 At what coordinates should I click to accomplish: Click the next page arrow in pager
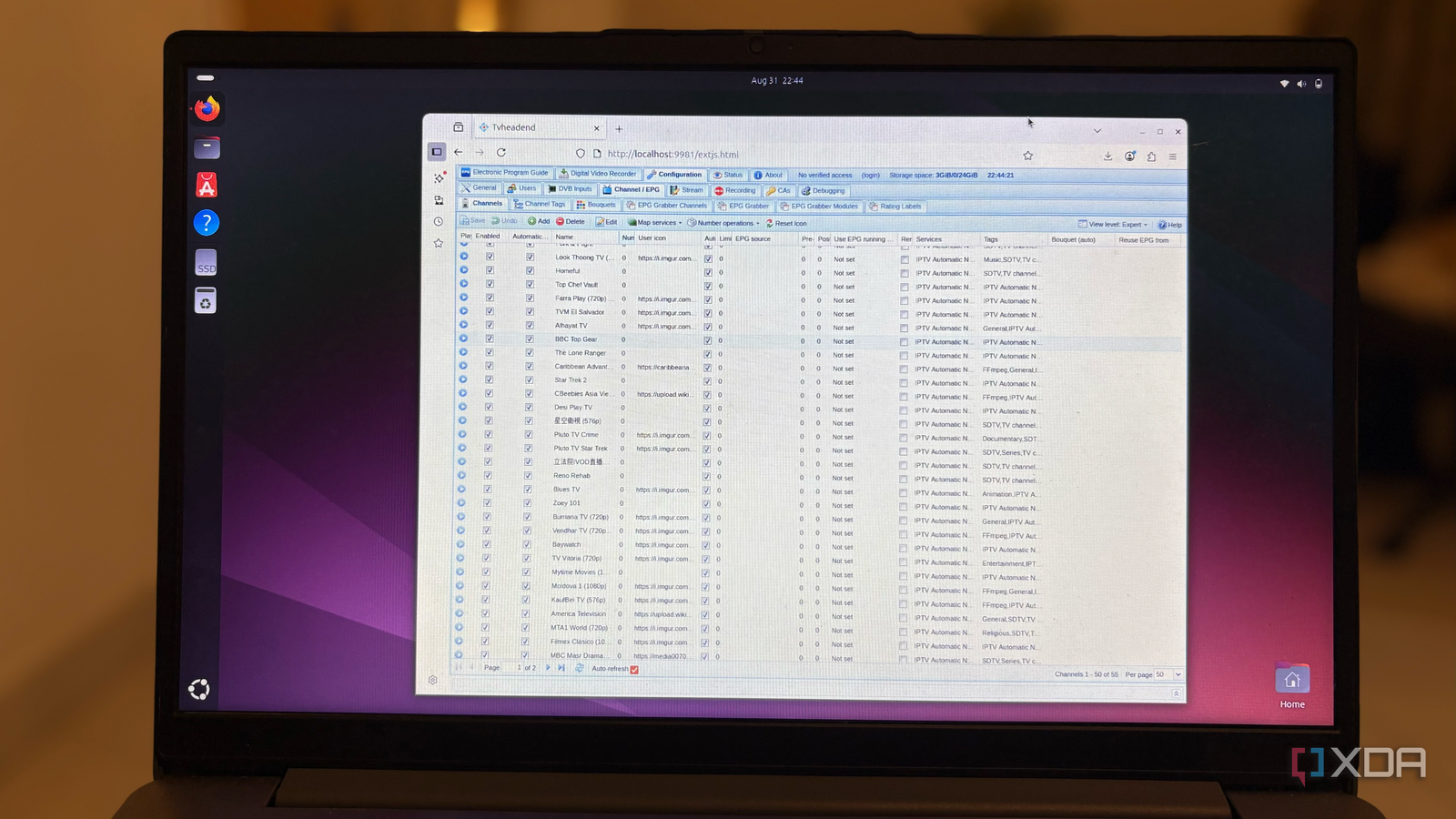click(x=548, y=667)
